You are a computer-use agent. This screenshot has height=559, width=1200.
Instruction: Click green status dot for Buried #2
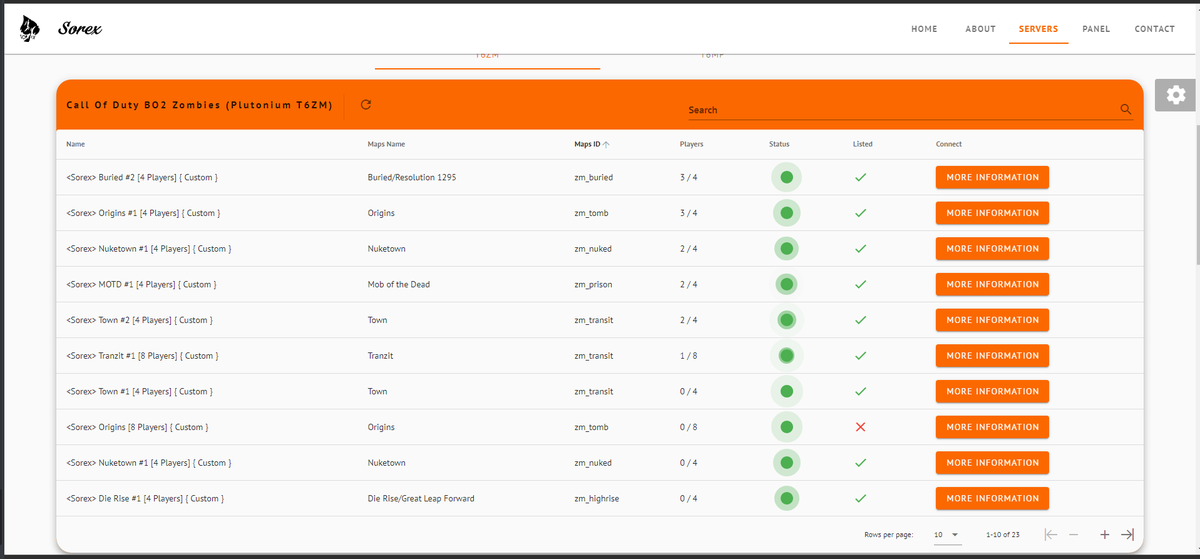[786, 177]
